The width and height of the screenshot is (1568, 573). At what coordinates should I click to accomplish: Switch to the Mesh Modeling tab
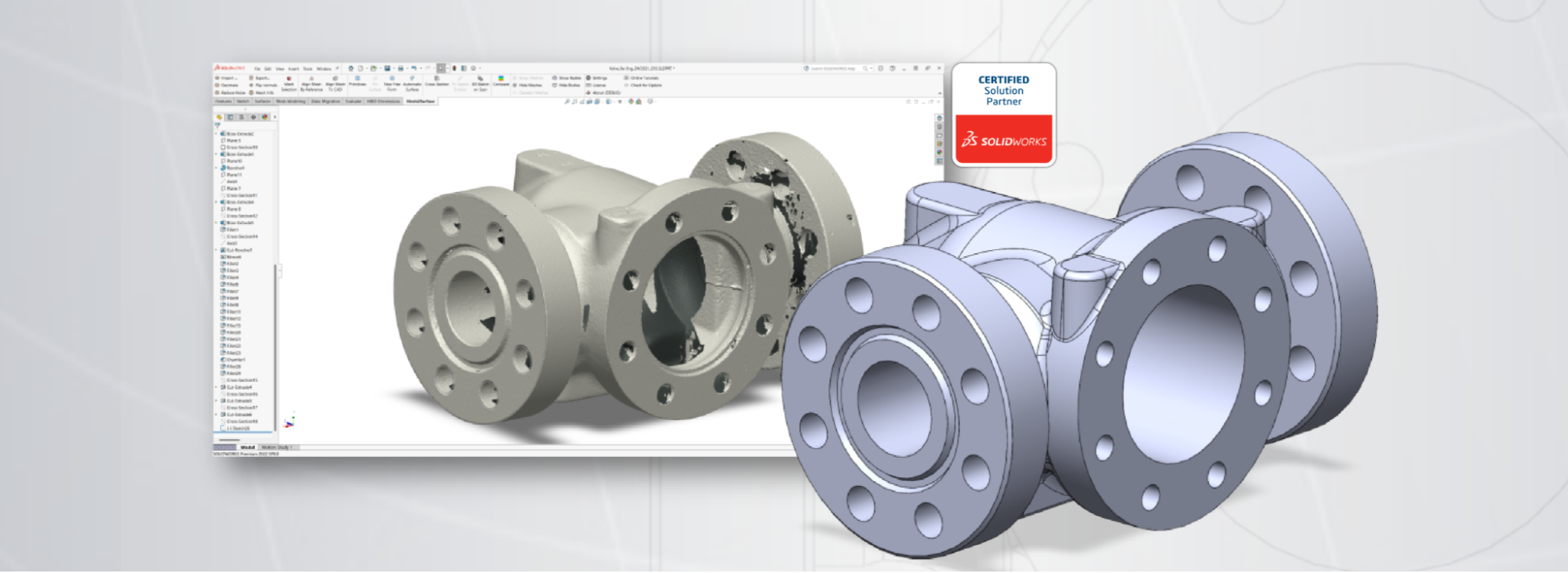pyautogui.click(x=291, y=101)
